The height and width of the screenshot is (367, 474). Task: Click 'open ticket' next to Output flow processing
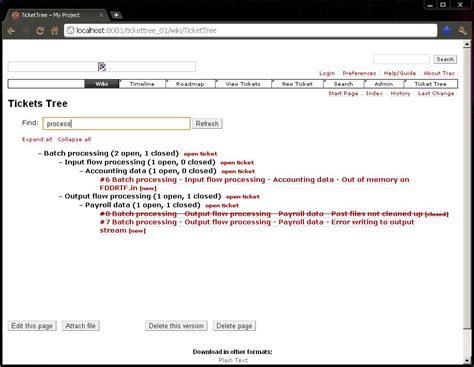pos(243,197)
